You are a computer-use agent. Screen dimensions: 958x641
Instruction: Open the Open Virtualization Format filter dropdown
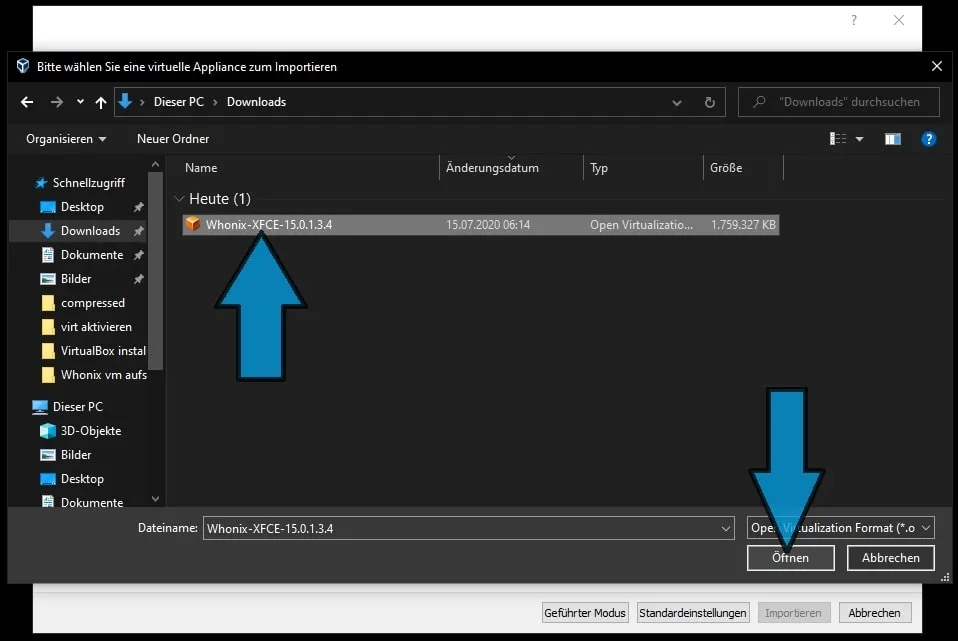pyautogui.click(x=840, y=528)
